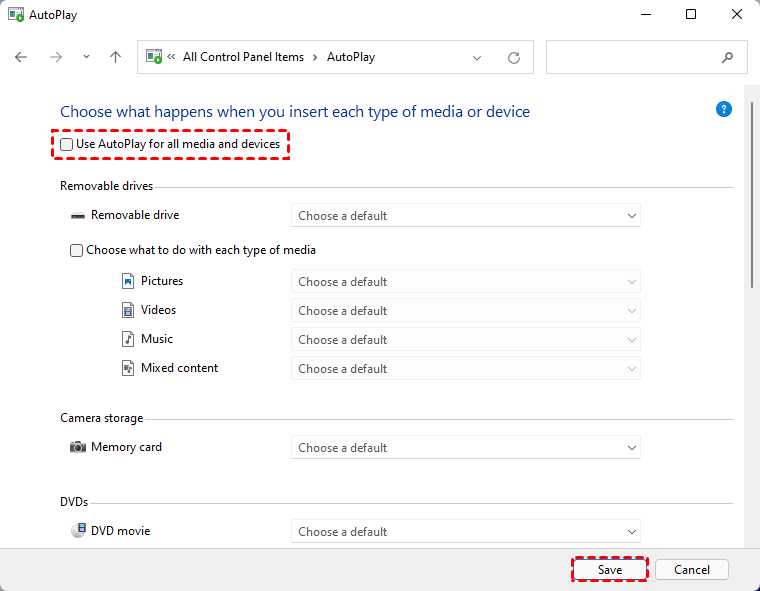The height and width of the screenshot is (591, 760).
Task: Check Choose what to do with each type of media
Action: [x=76, y=250]
